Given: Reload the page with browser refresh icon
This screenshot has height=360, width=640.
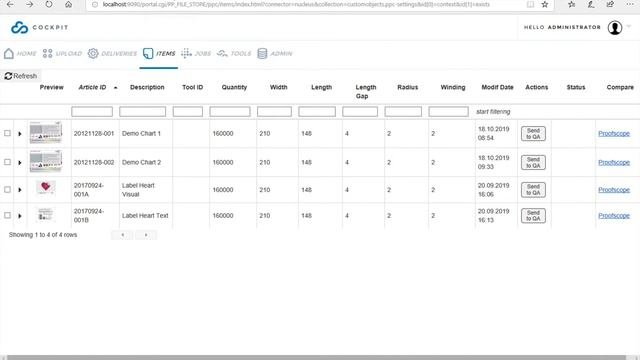Looking at the screenshot, I should (49, 4).
